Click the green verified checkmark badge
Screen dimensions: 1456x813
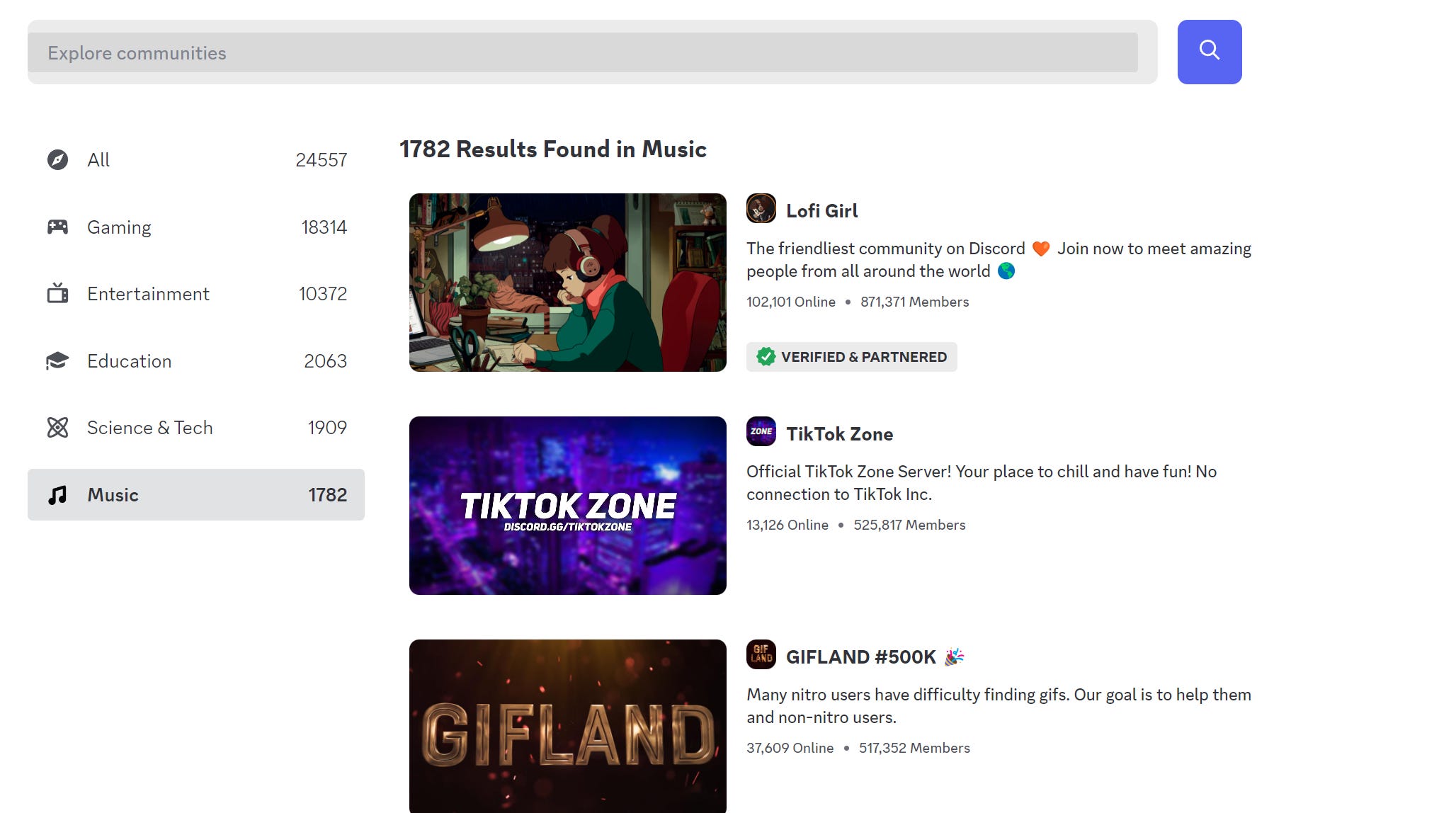click(x=766, y=357)
